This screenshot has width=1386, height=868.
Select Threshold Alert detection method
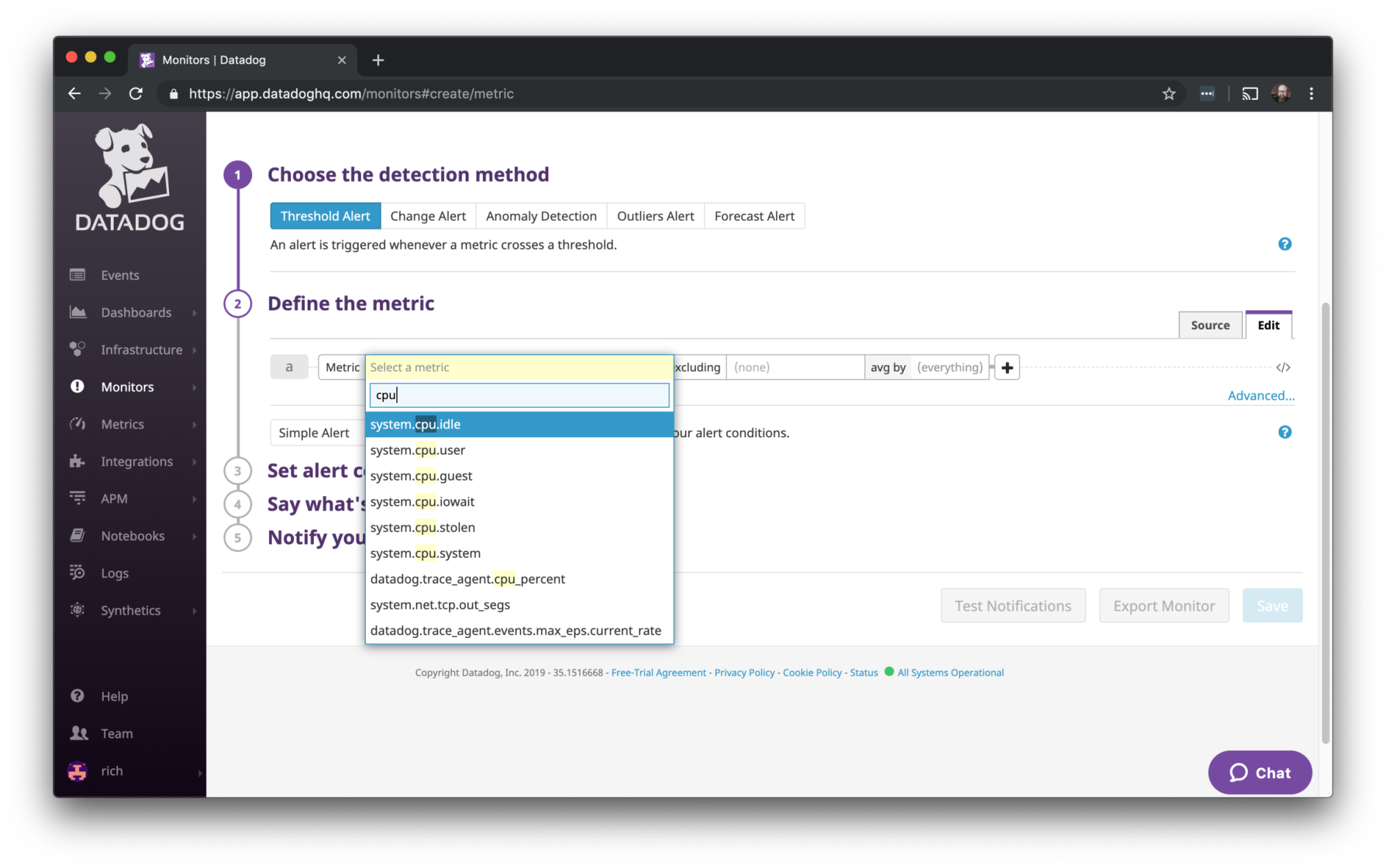tap(324, 215)
